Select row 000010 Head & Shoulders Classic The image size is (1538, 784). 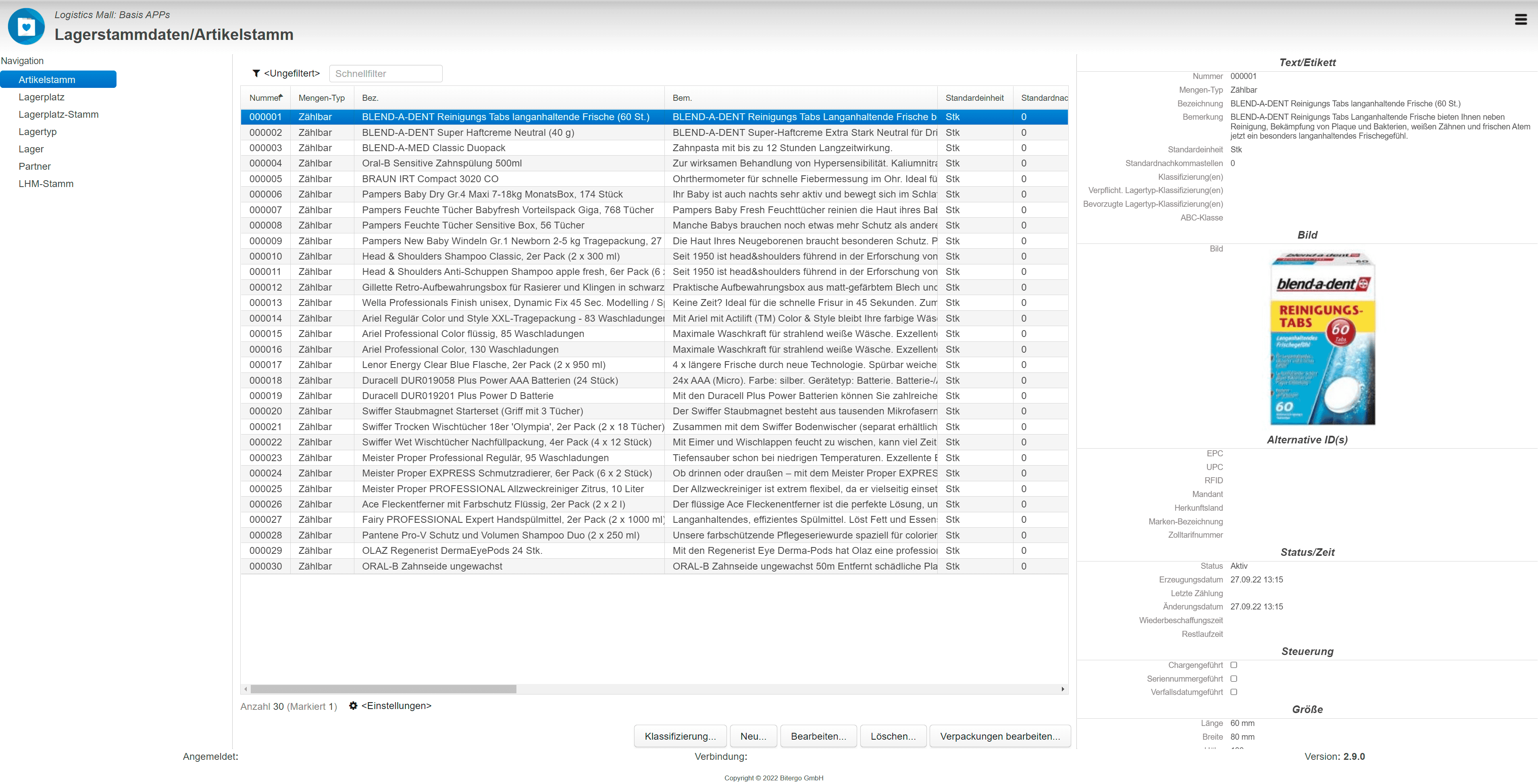tap(654, 257)
